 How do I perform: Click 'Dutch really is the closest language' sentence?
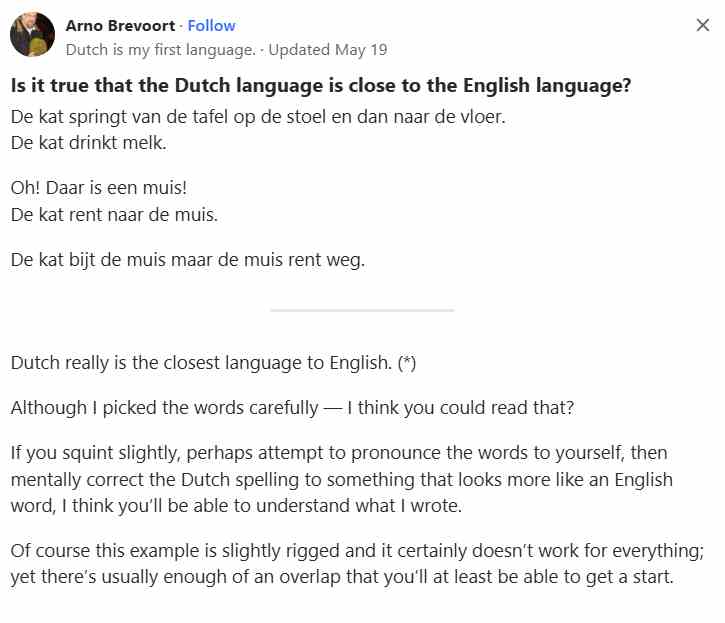click(201, 363)
